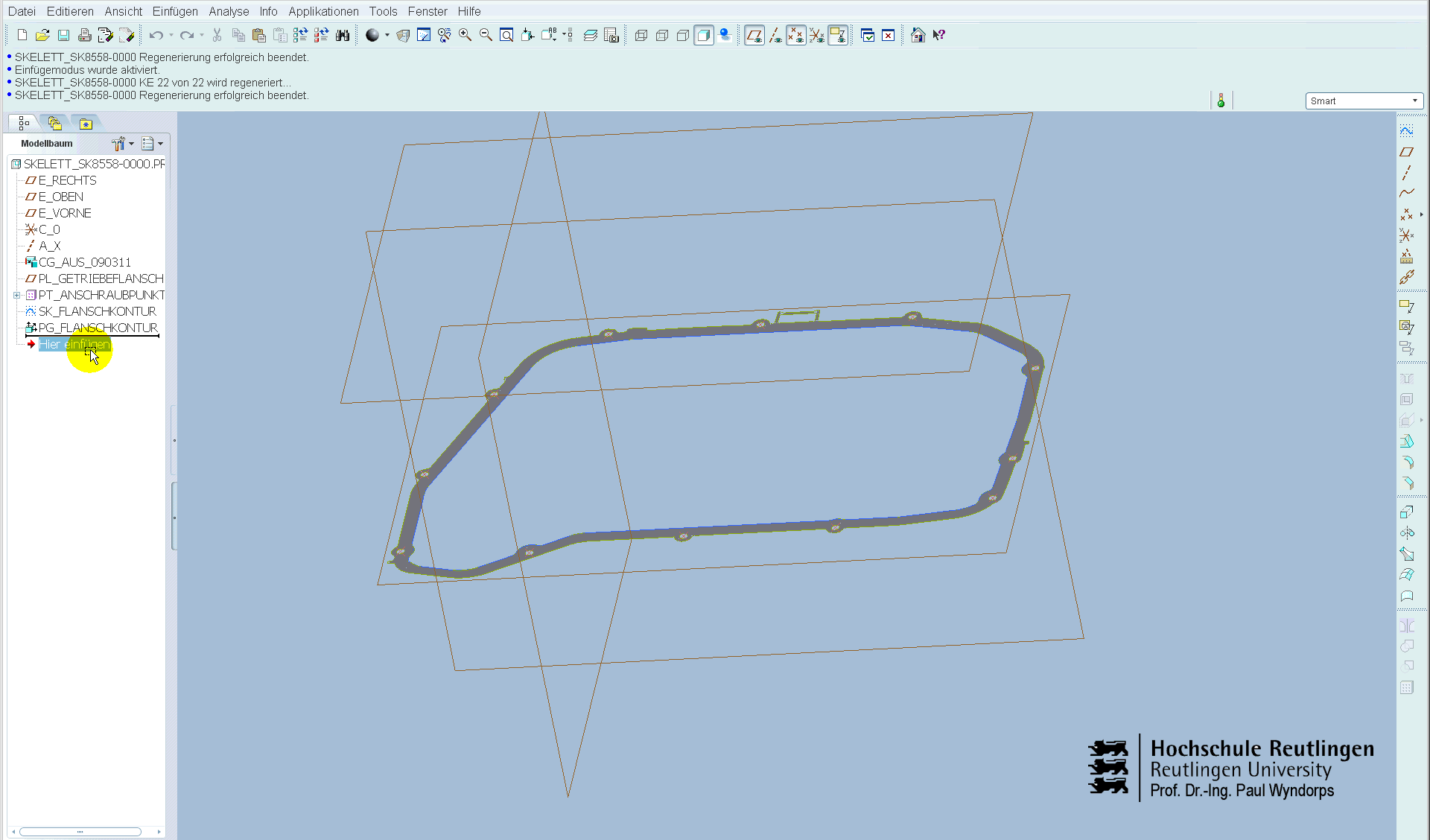
Task: Select PL_GETRIEBEFLANSCH in the model tree
Action: click(x=101, y=279)
